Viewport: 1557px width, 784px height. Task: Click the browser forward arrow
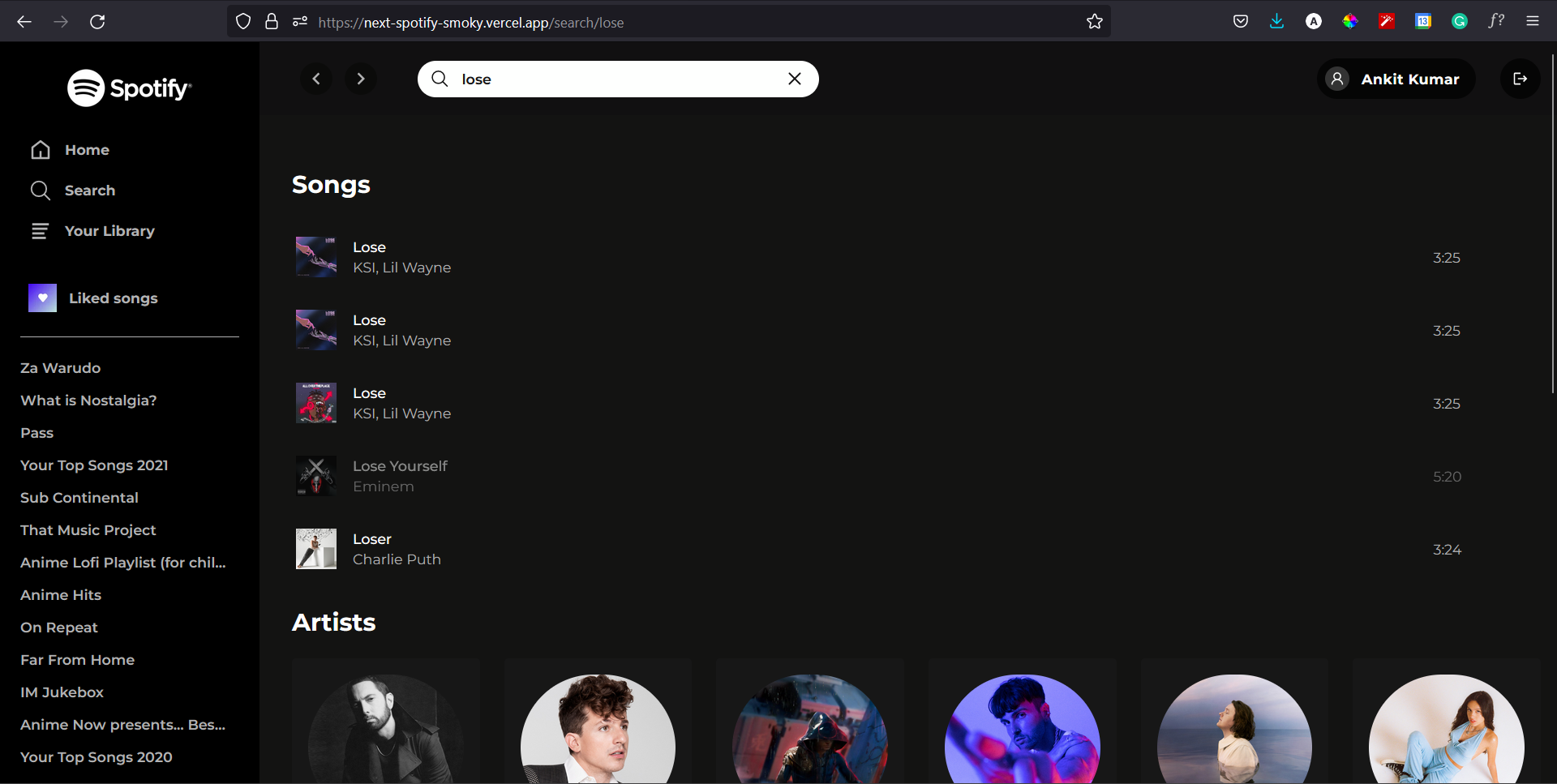pos(61,22)
